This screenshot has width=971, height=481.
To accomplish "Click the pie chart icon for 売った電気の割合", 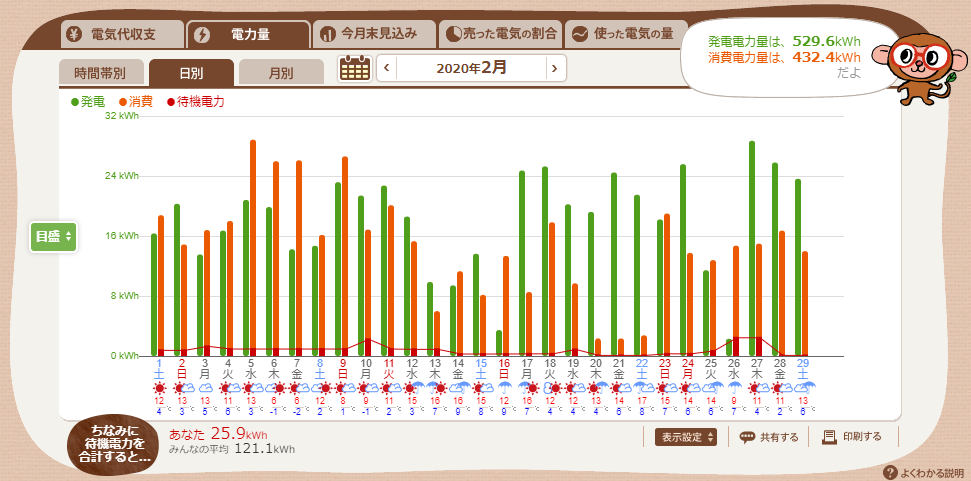I will point(452,34).
